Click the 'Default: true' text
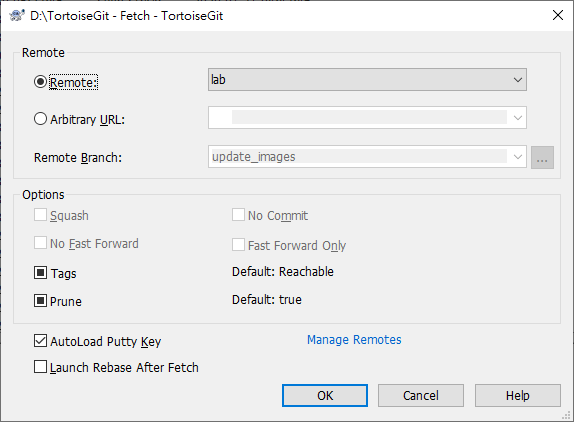 coord(267,300)
